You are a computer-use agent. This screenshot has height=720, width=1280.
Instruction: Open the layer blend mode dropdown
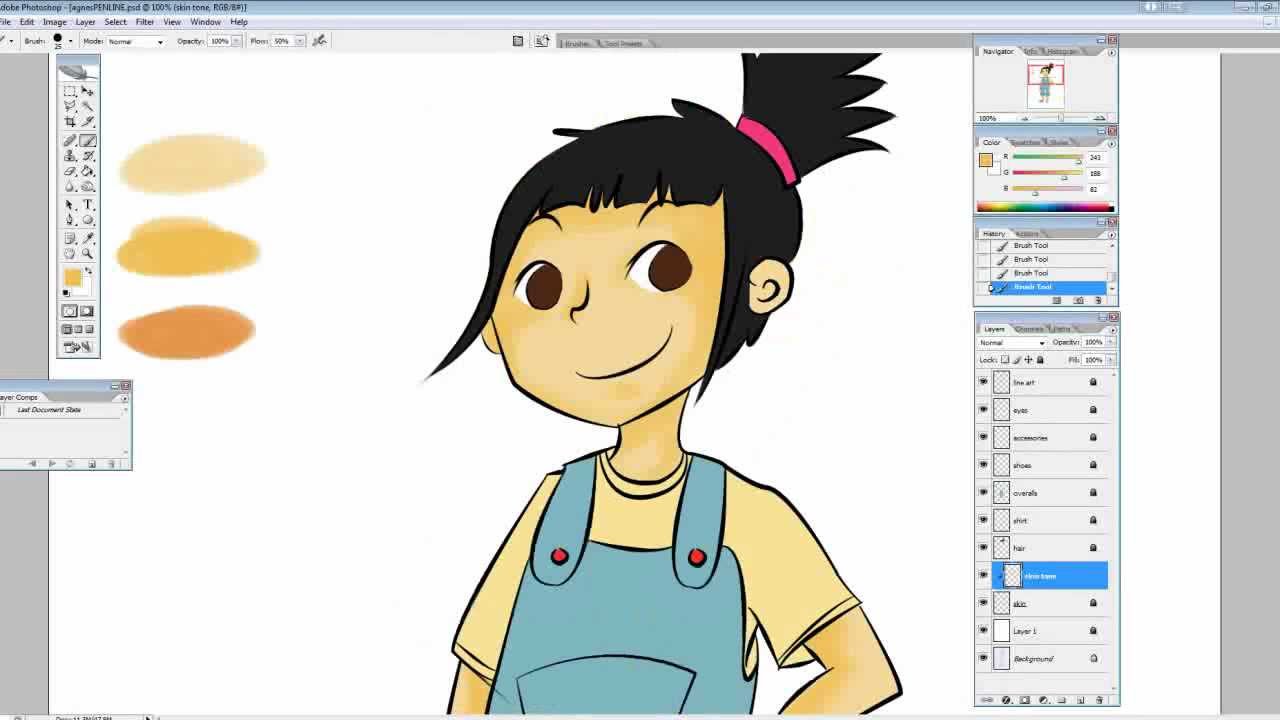(x=1012, y=343)
